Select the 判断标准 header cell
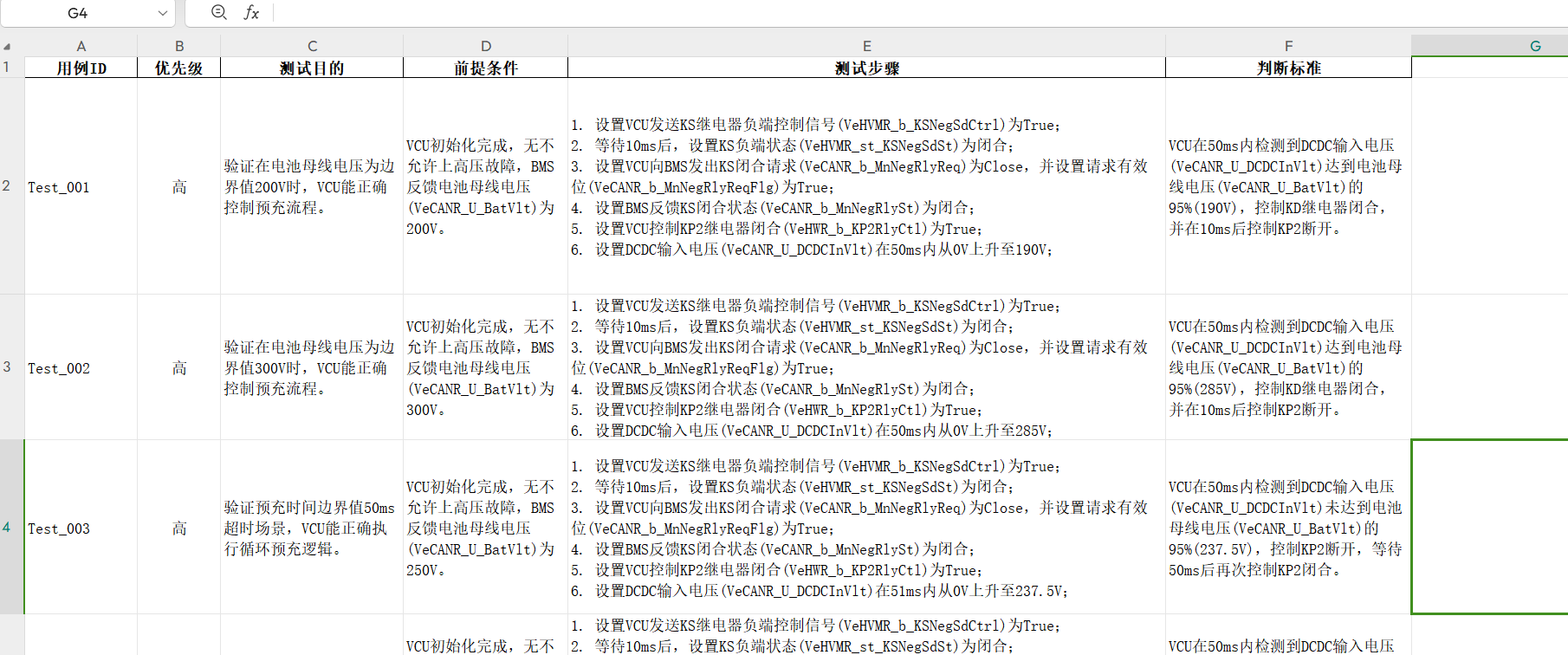The height and width of the screenshot is (655, 1568). pyautogui.click(x=1288, y=68)
